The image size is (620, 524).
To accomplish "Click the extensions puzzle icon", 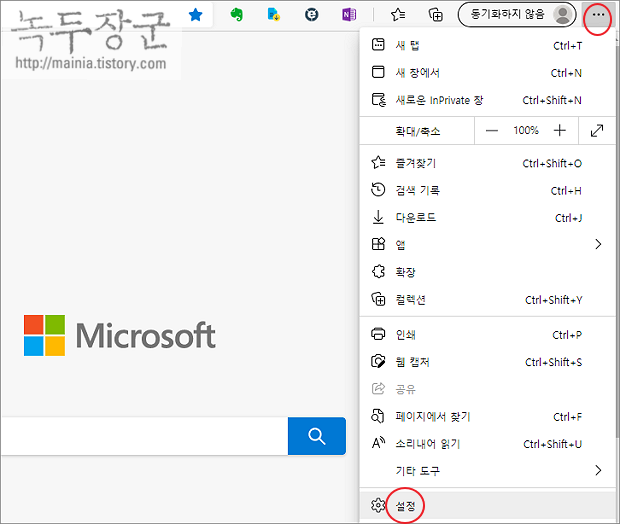I will pos(378,271).
